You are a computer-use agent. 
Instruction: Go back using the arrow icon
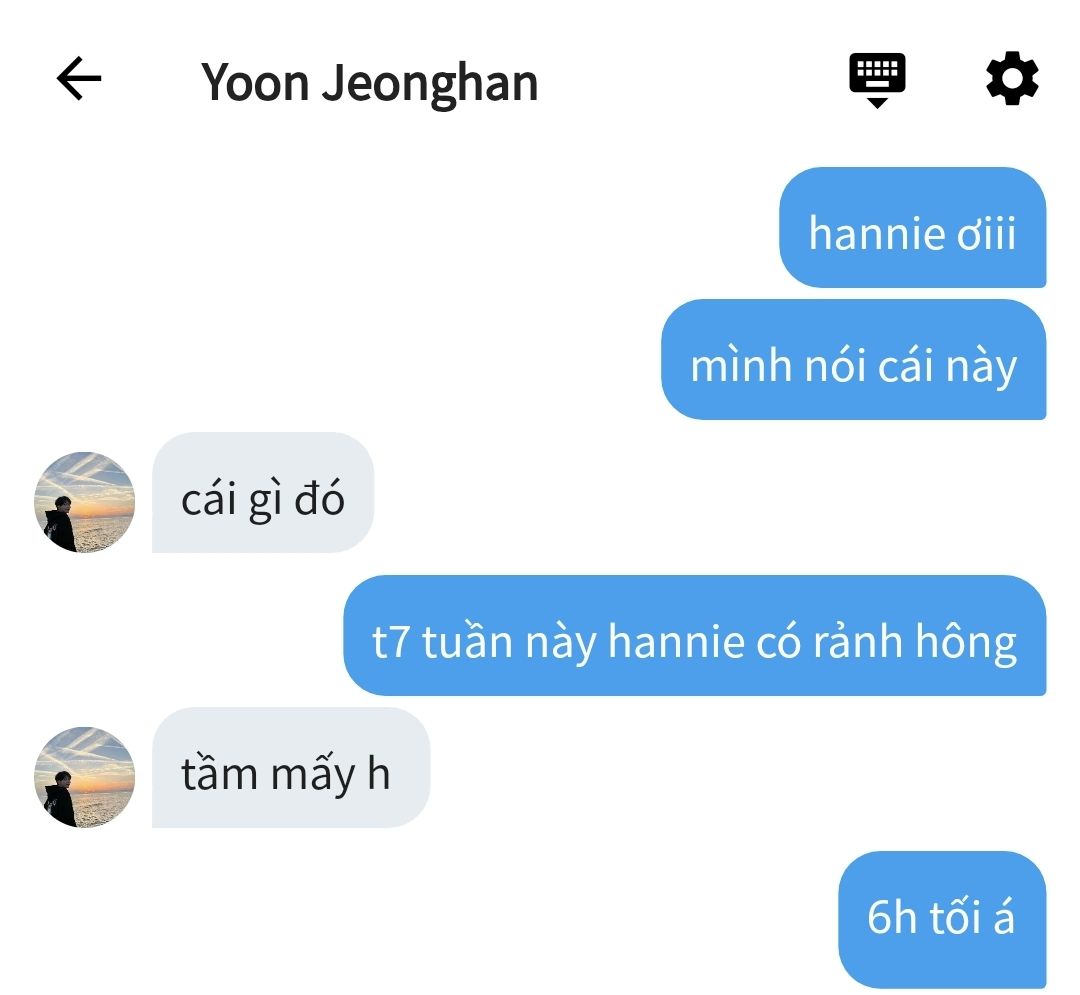[79, 78]
